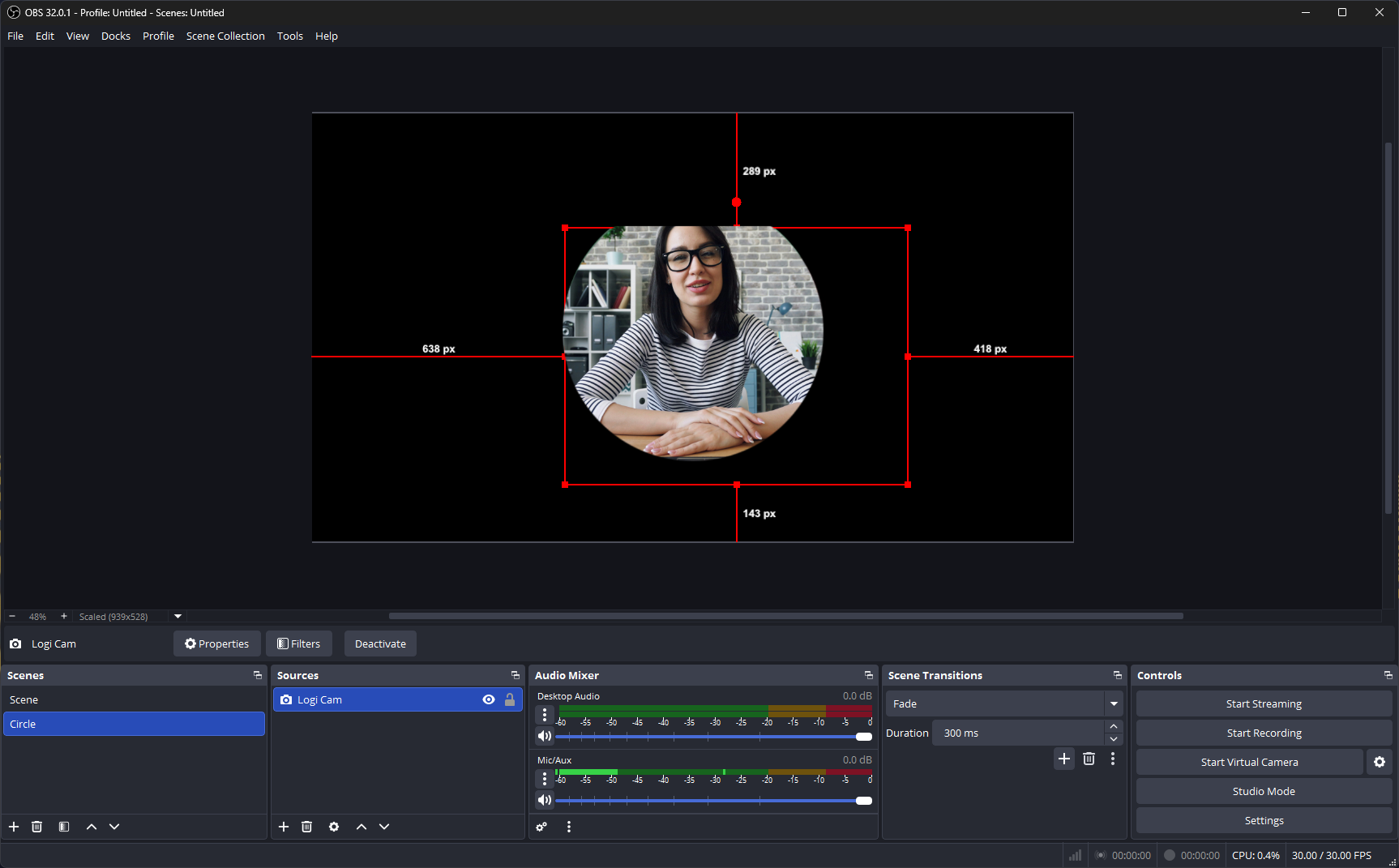
Task: Click the Virtual Camera settings gear icon
Action: [x=1380, y=762]
